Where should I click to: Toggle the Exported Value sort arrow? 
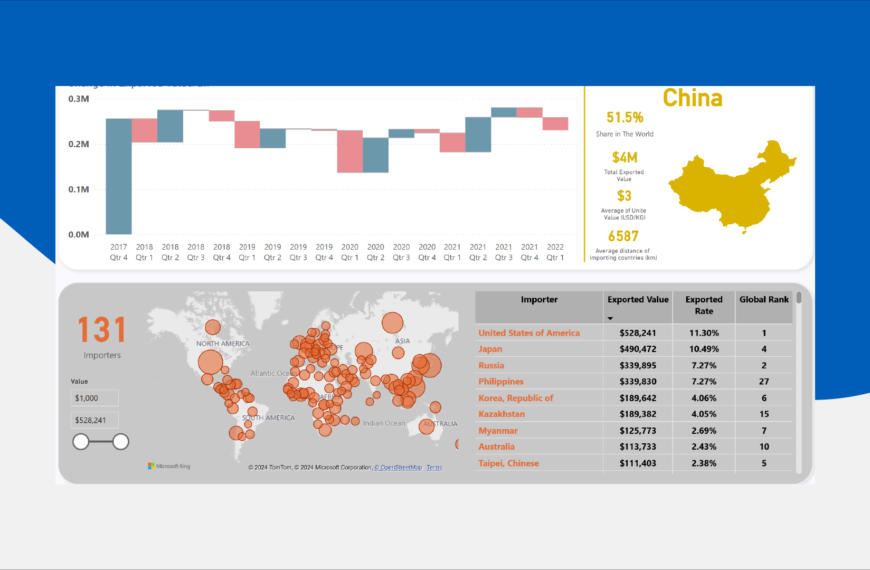coord(610,319)
